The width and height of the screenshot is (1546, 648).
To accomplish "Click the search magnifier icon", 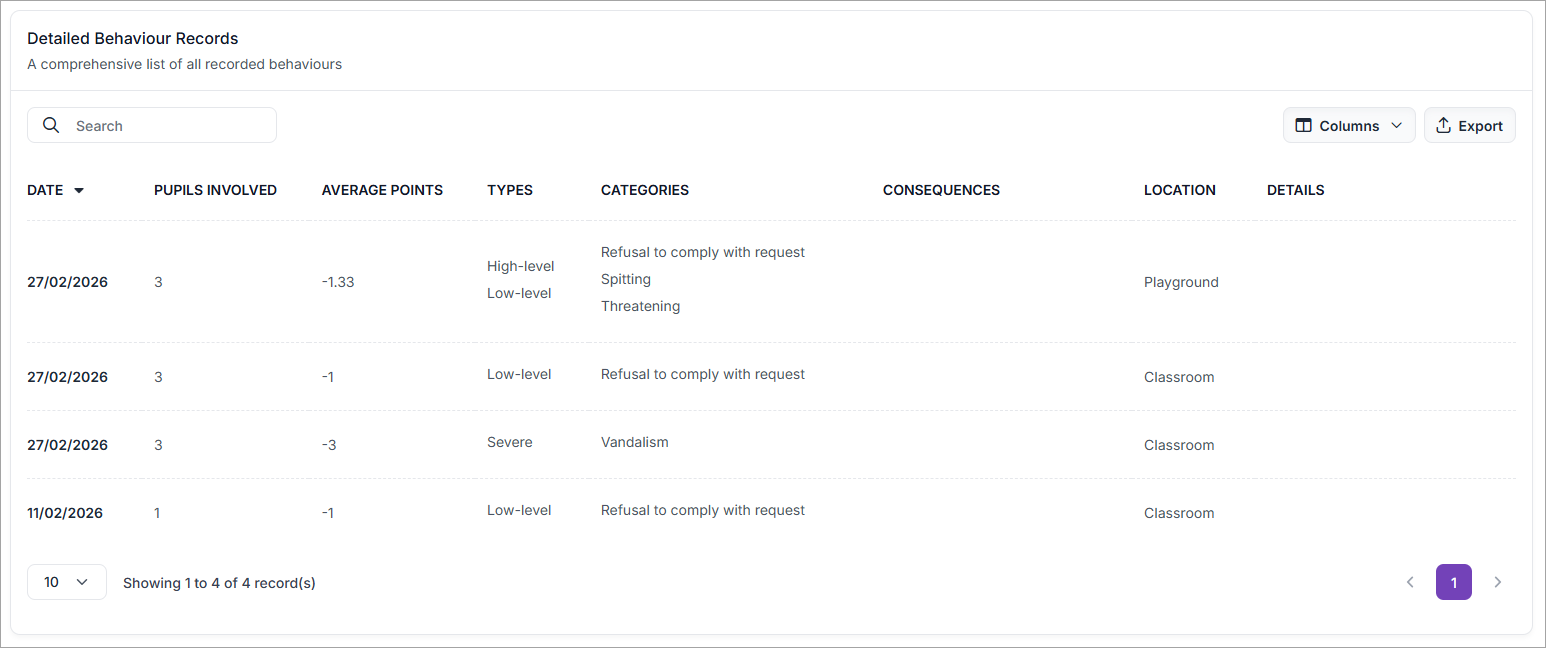I will pos(51,126).
